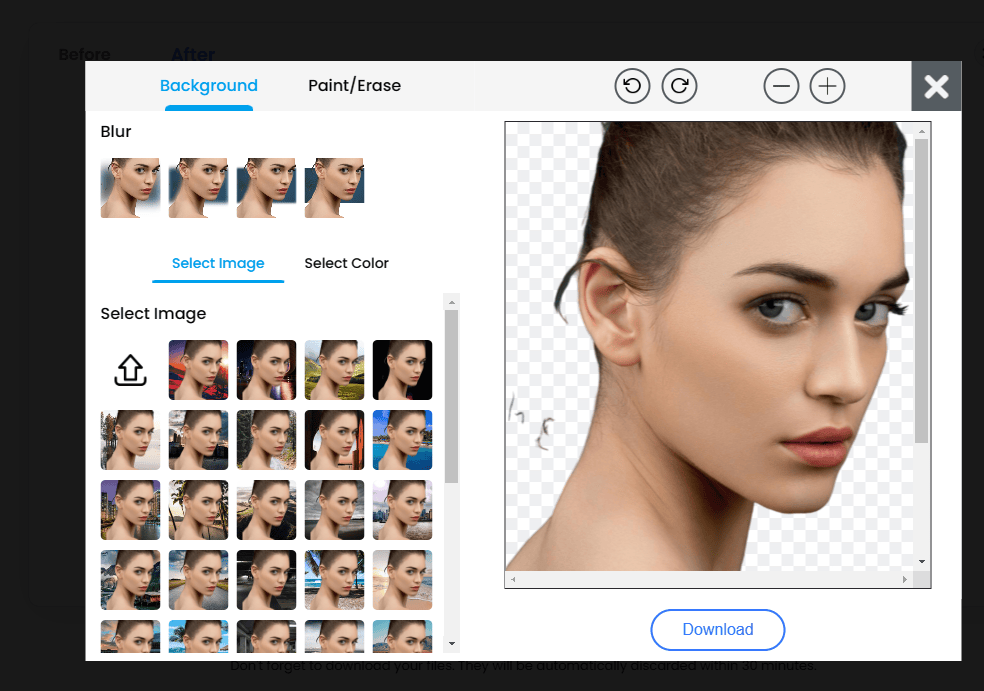
Task: Close the editor with the X icon
Action: (x=936, y=87)
